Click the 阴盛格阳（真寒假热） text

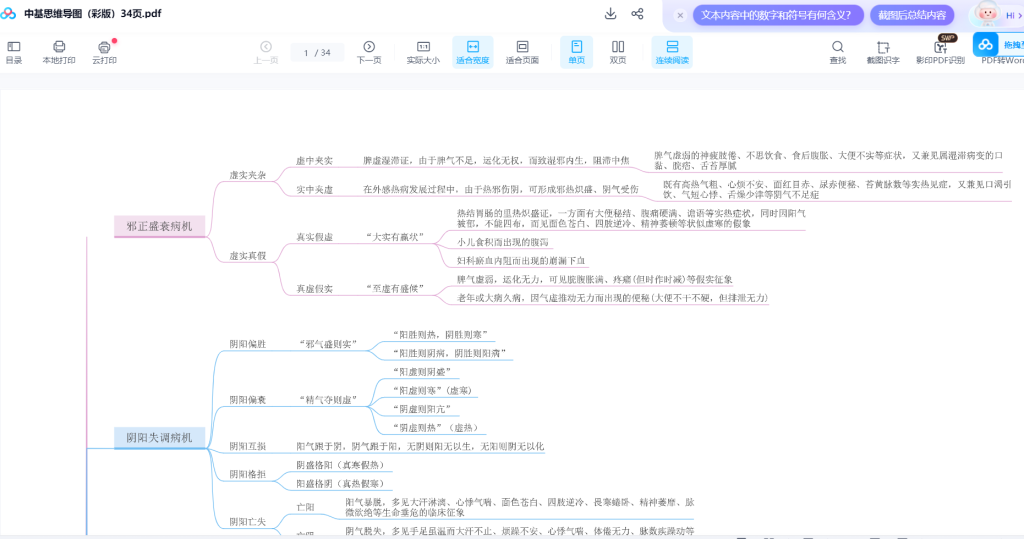point(340,465)
